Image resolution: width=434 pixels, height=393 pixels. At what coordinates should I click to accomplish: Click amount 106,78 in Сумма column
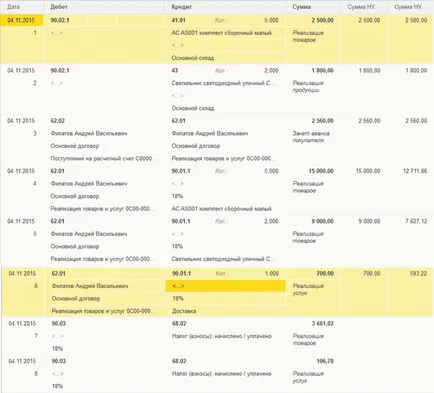click(325, 361)
